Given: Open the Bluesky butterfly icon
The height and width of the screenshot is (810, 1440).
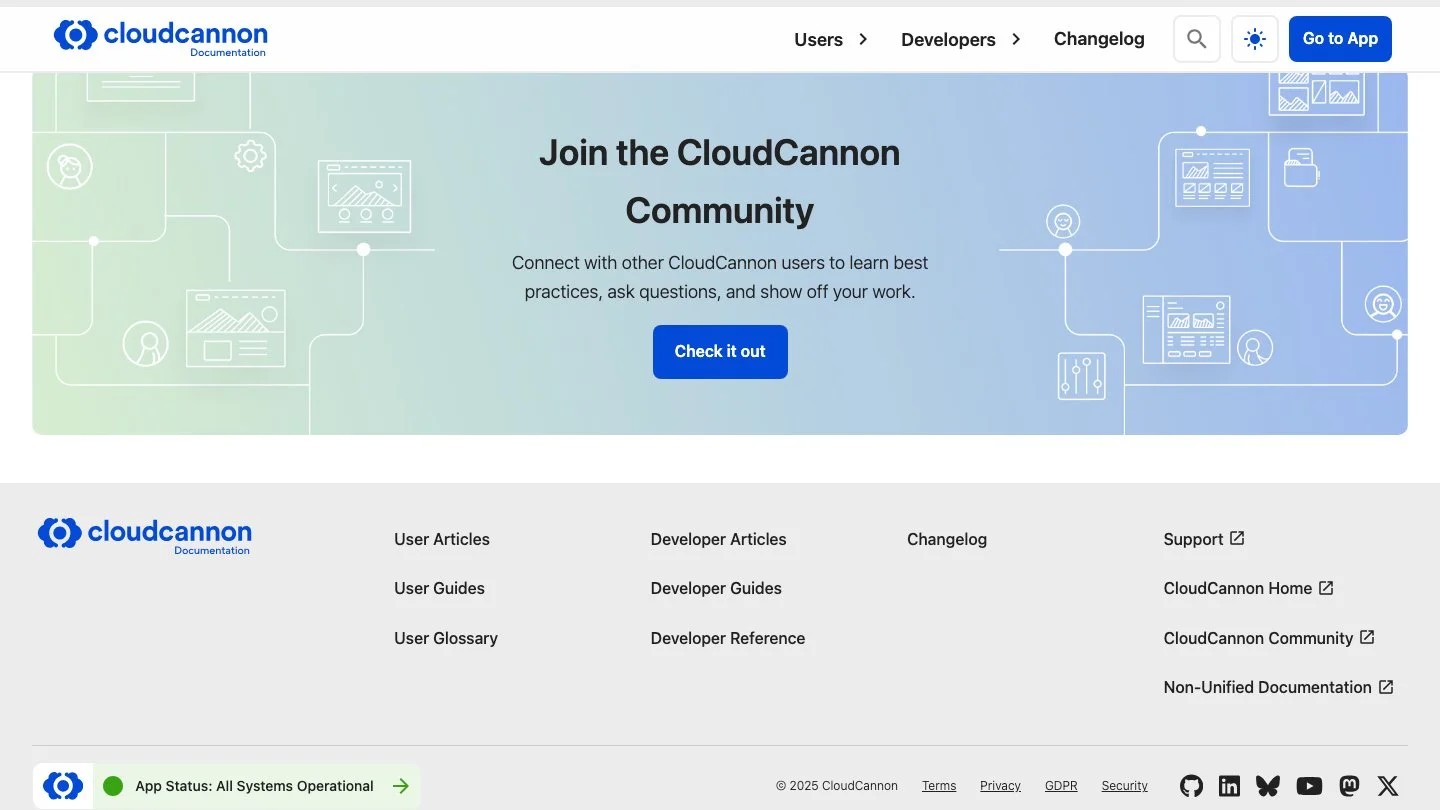Looking at the screenshot, I should point(1268,786).
